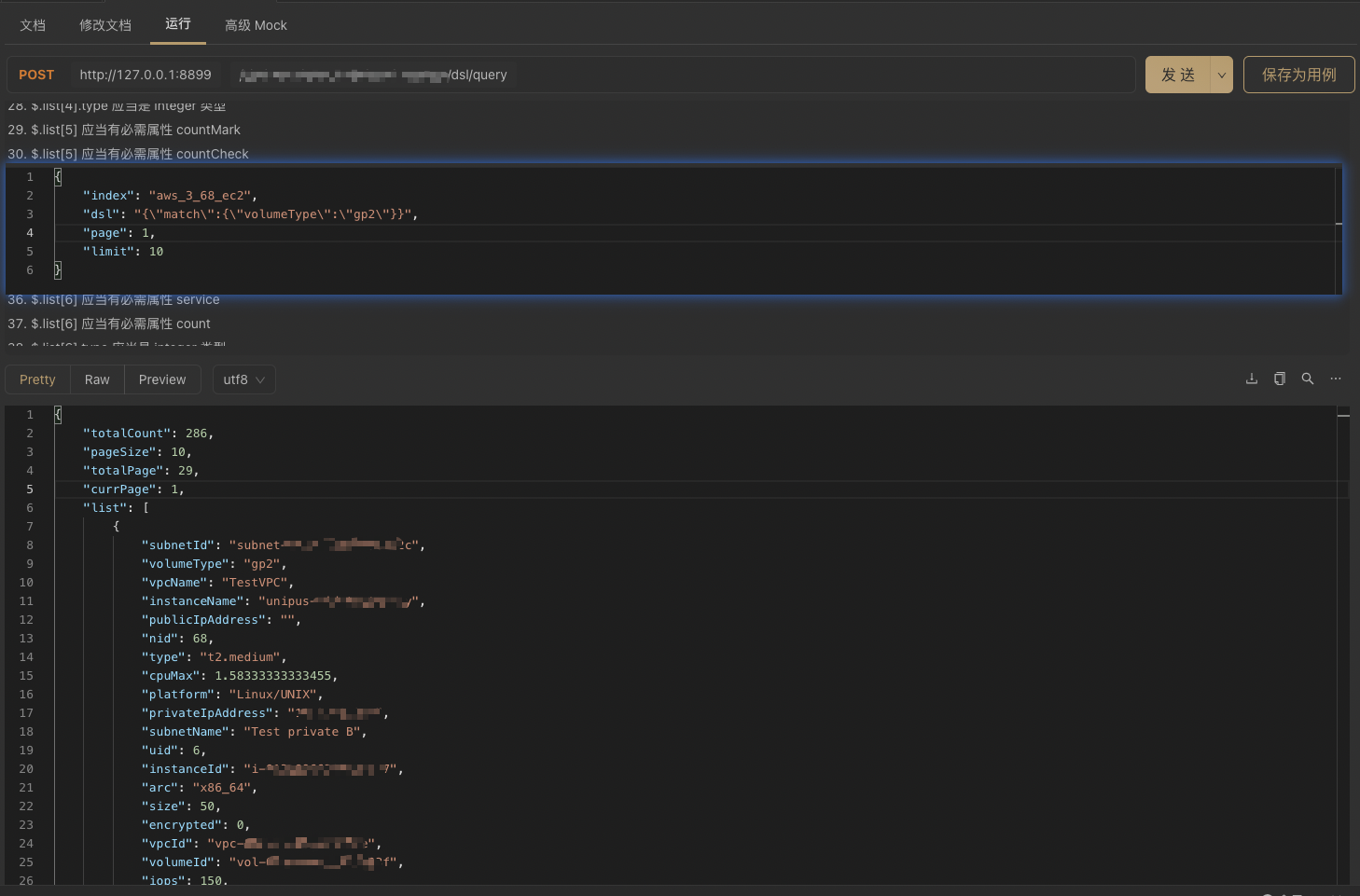The height and width of the screenshot is (896, 1360).
Task: Open the 文档 tab
Action: point(33,25)
